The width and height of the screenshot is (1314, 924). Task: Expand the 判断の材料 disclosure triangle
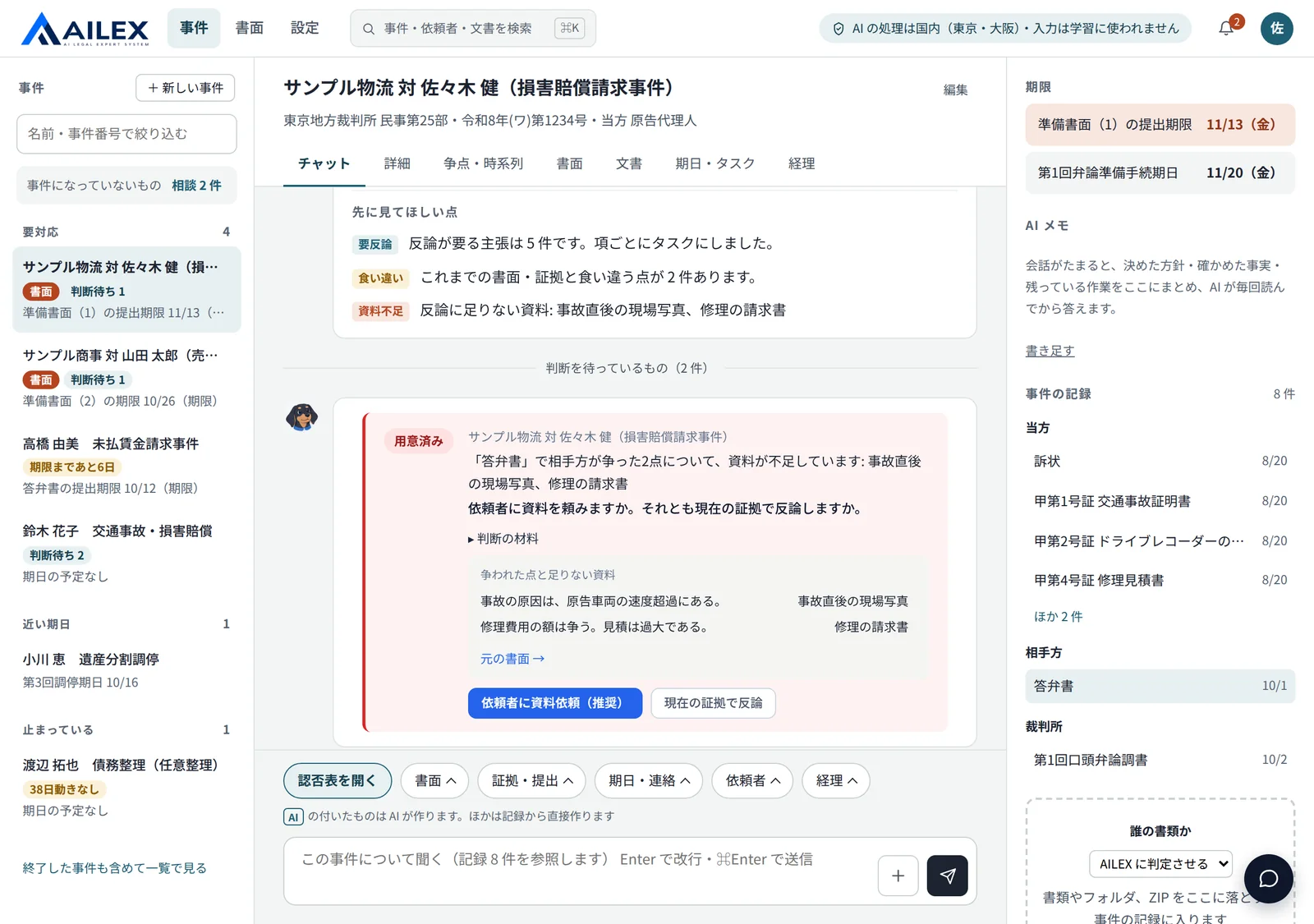[471, 540]
